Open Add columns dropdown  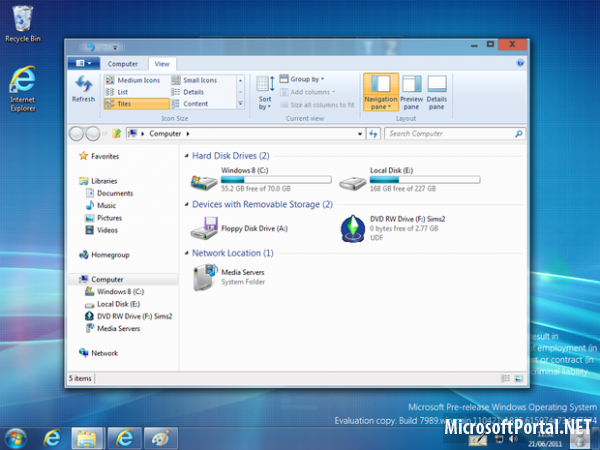(x=308, y=92)
